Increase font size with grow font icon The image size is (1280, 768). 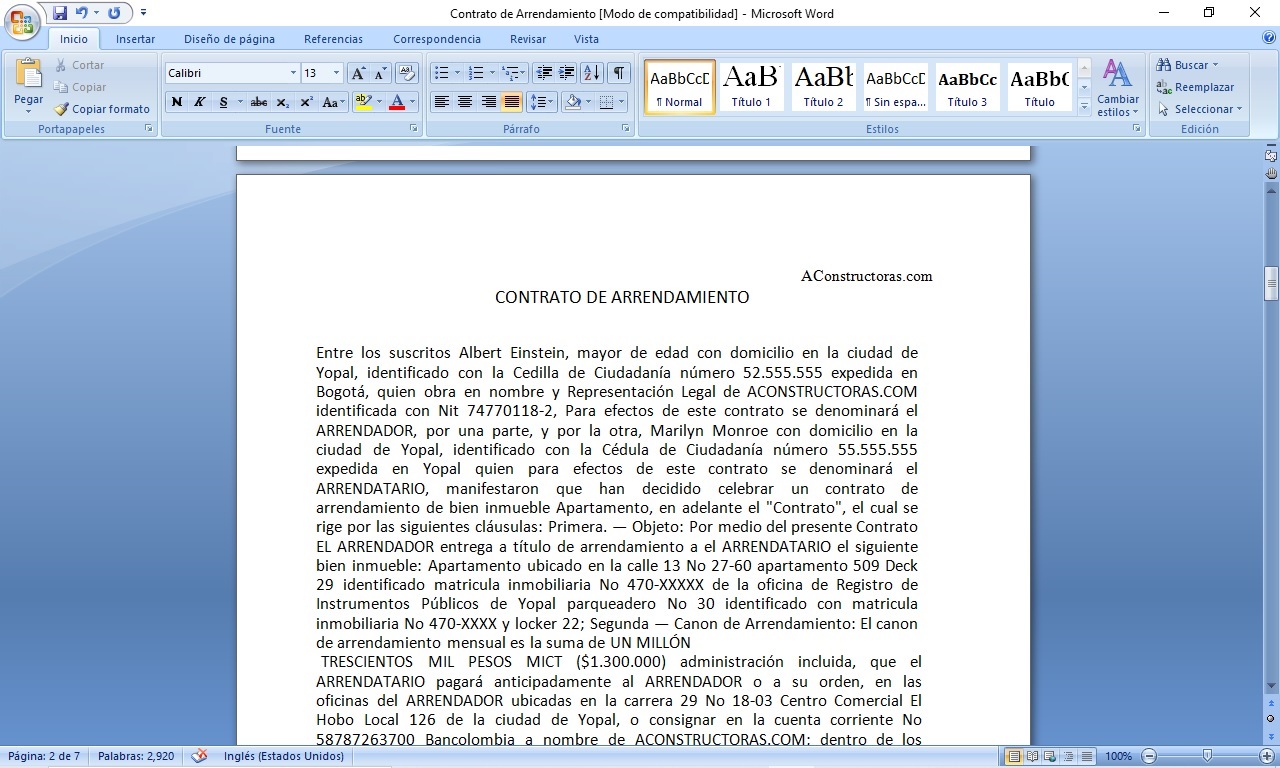[x=358, y=73]
